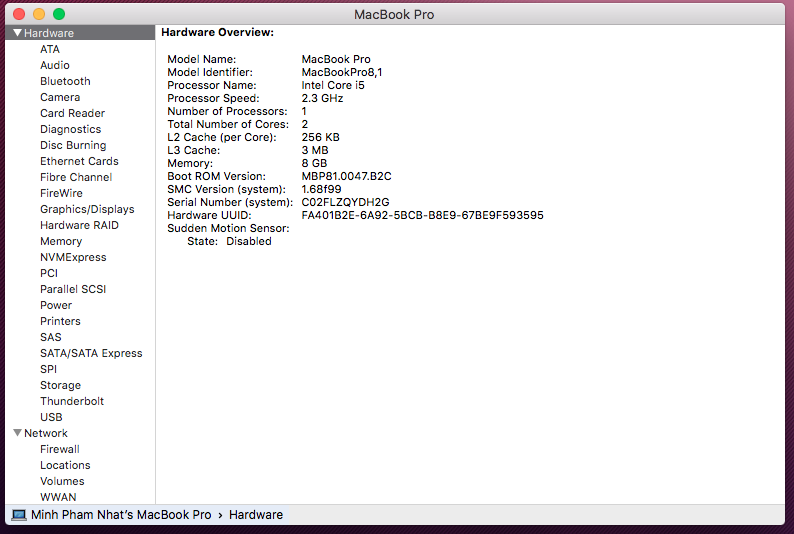Click the Hardware Overview heading
This screenshot has width=794, height=534.
click(x=217, y=32)
